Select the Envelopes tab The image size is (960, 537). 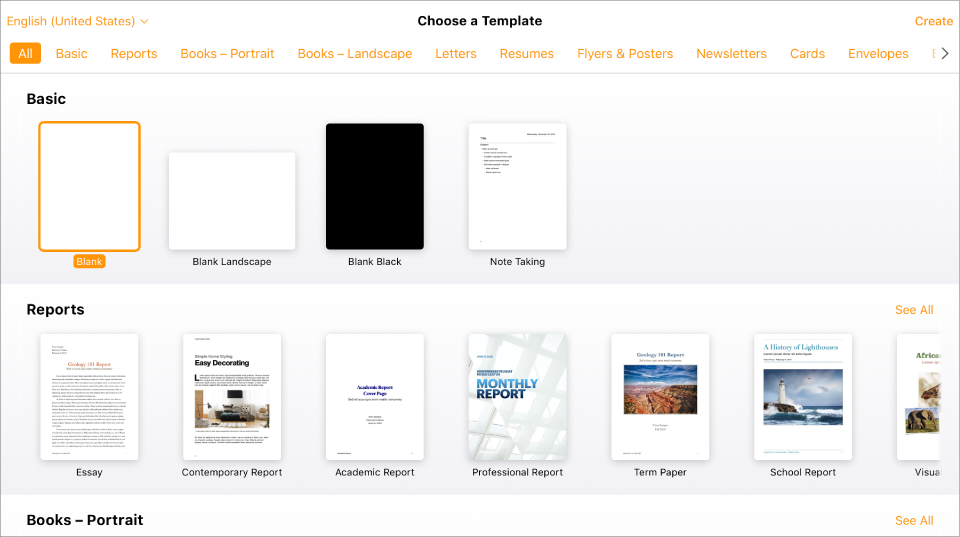tap(878, 53)
